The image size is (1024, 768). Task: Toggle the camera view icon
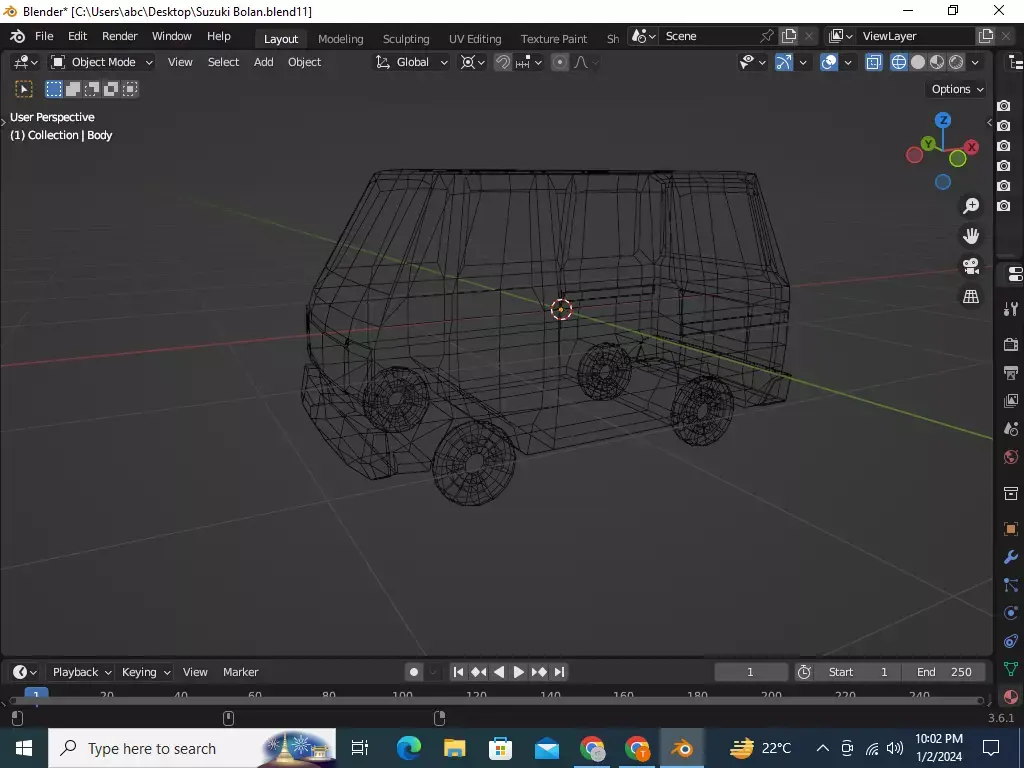[x=971, y=266]
